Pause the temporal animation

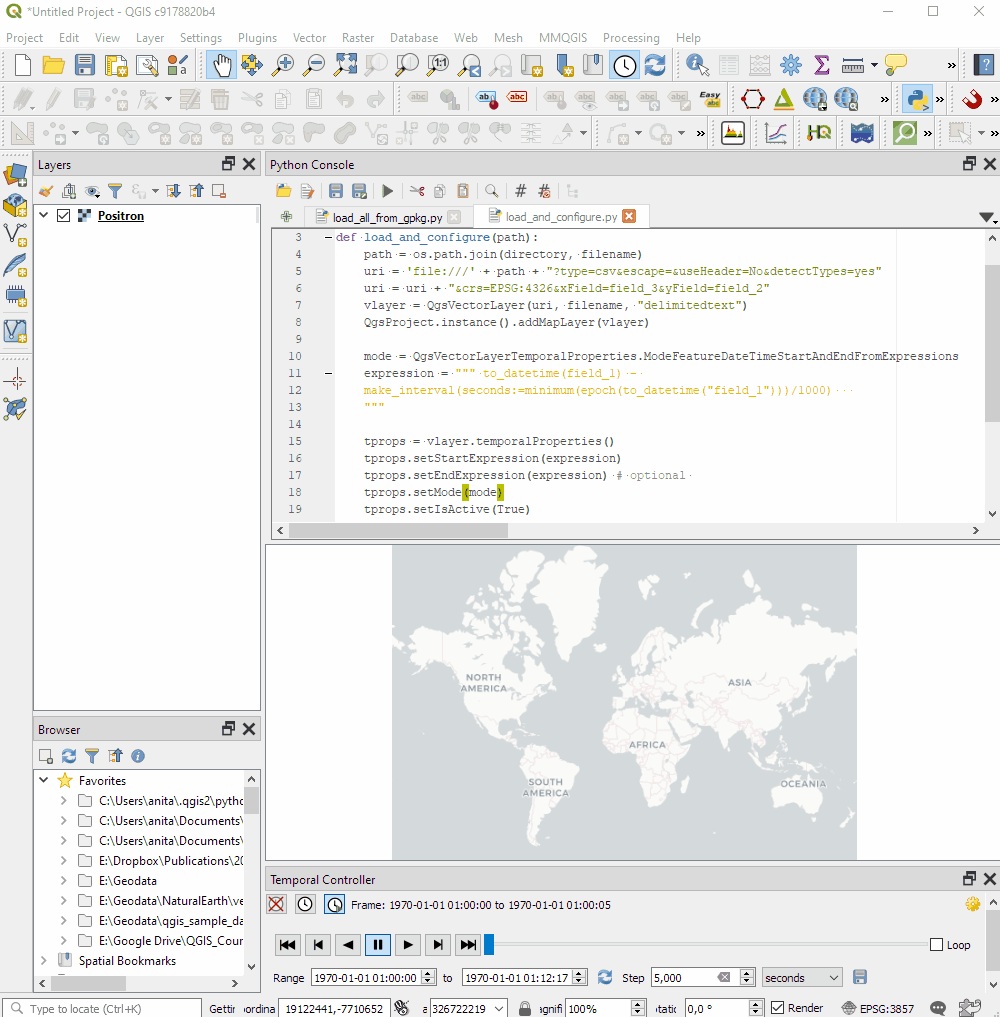378,944
